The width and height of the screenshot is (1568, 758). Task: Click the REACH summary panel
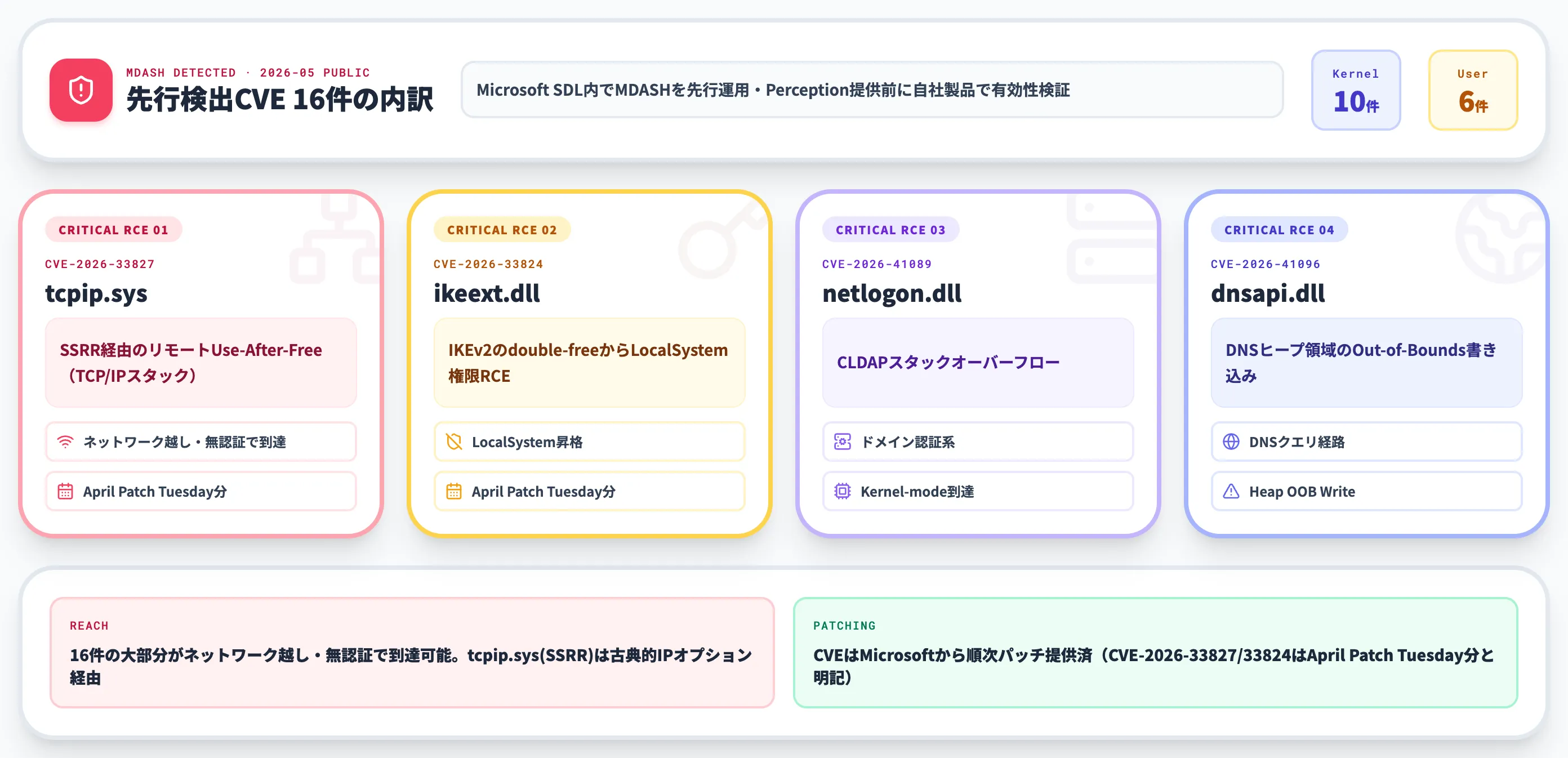(412, 652)
